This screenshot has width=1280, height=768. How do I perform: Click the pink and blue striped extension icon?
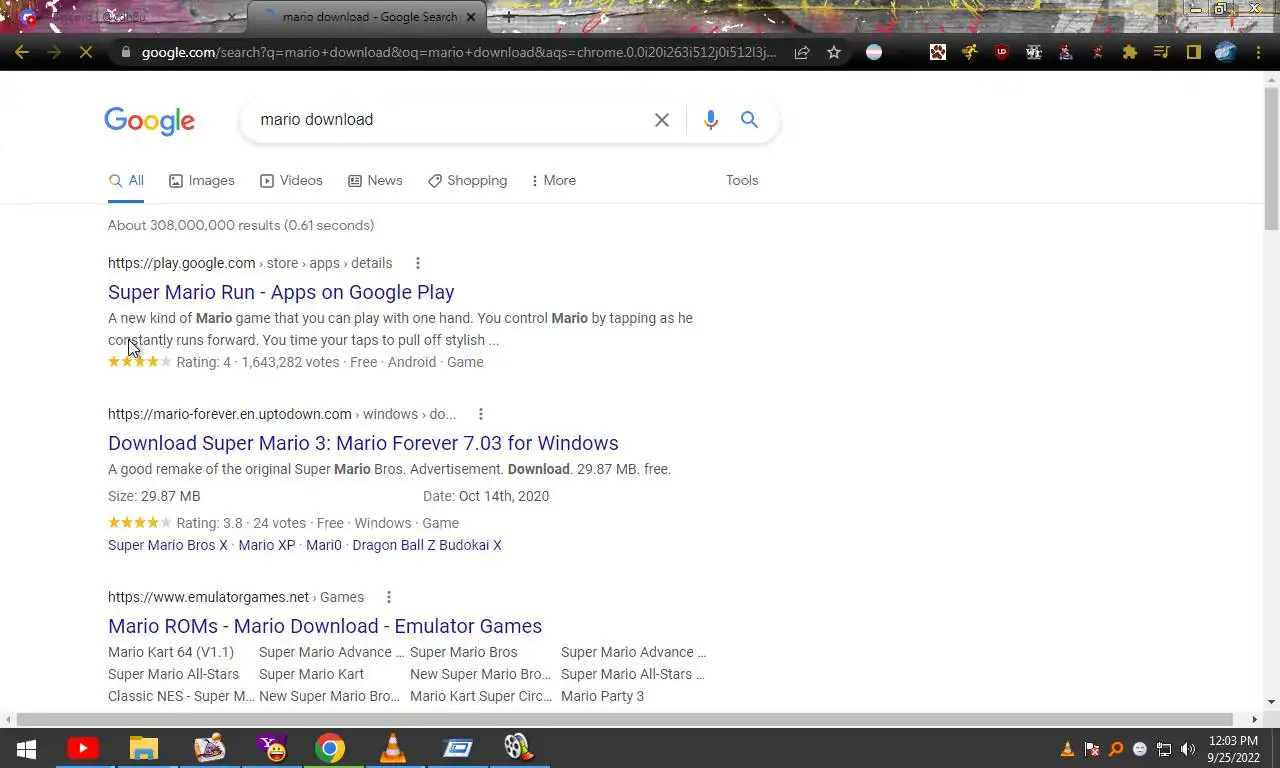tap(874, 52)
